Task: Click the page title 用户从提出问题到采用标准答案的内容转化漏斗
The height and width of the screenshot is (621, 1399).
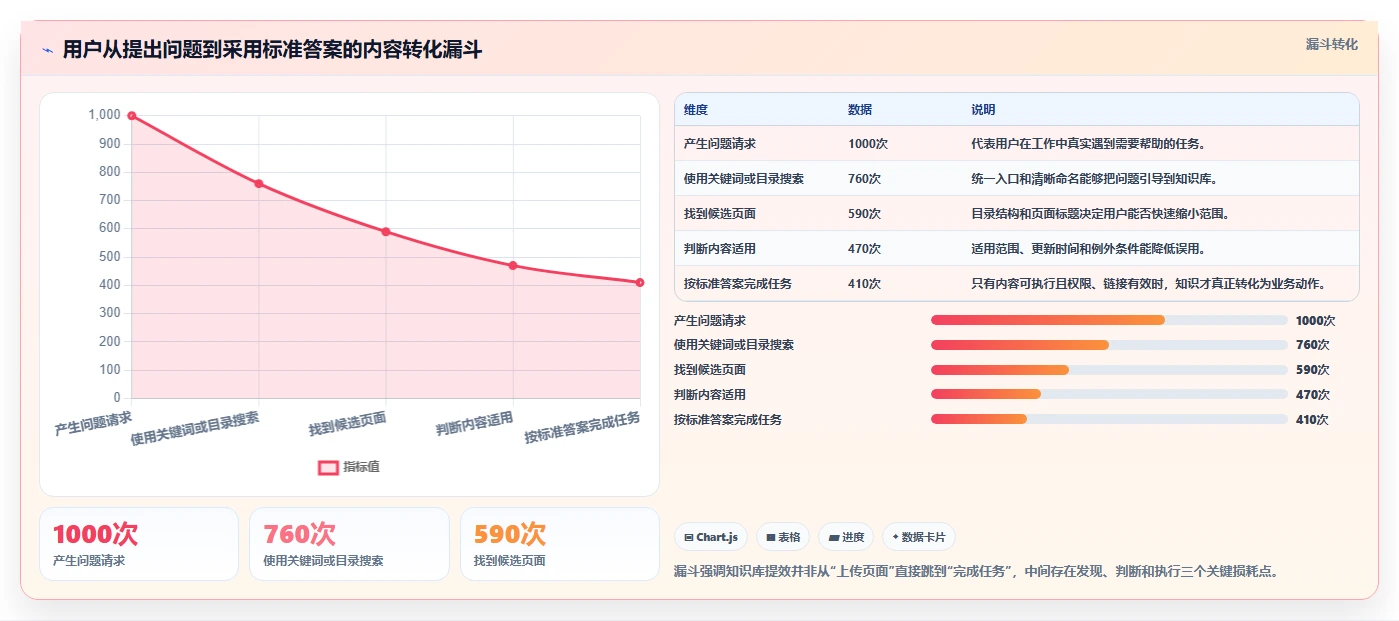Action: point(272,49)
